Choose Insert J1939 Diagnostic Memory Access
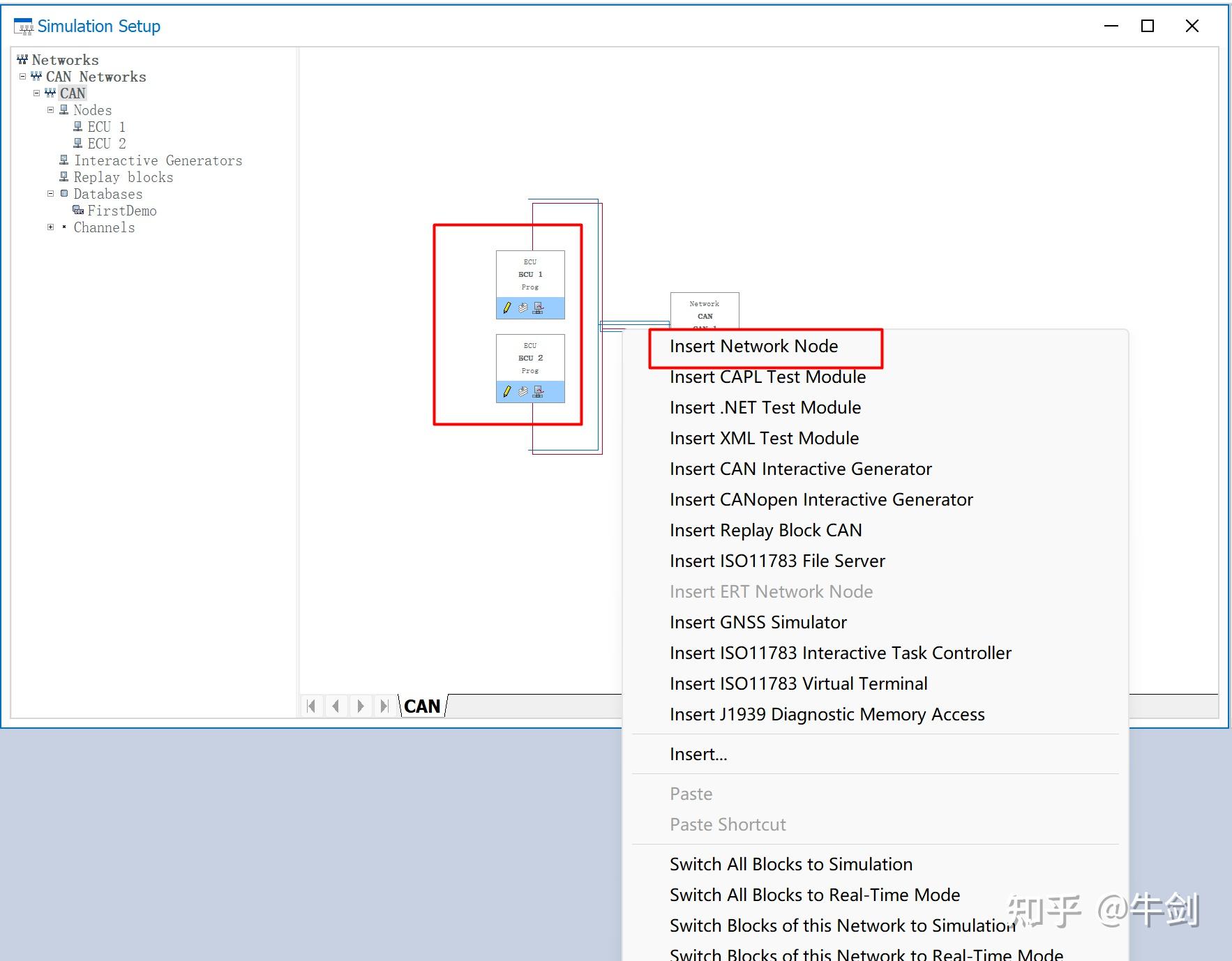 827,714
